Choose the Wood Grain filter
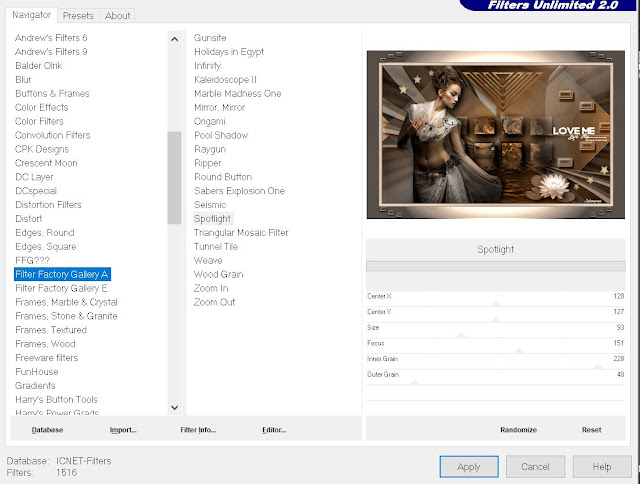 point(218,274)
